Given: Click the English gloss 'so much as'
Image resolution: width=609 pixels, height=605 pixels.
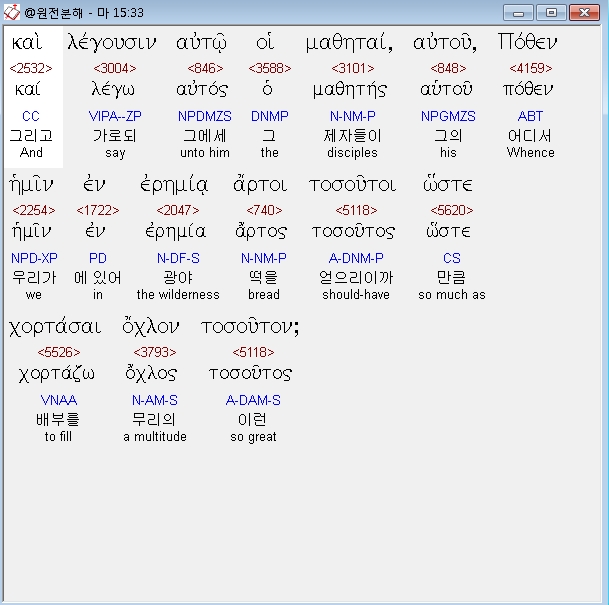Looking at the screenshot, I should point(452,295).
